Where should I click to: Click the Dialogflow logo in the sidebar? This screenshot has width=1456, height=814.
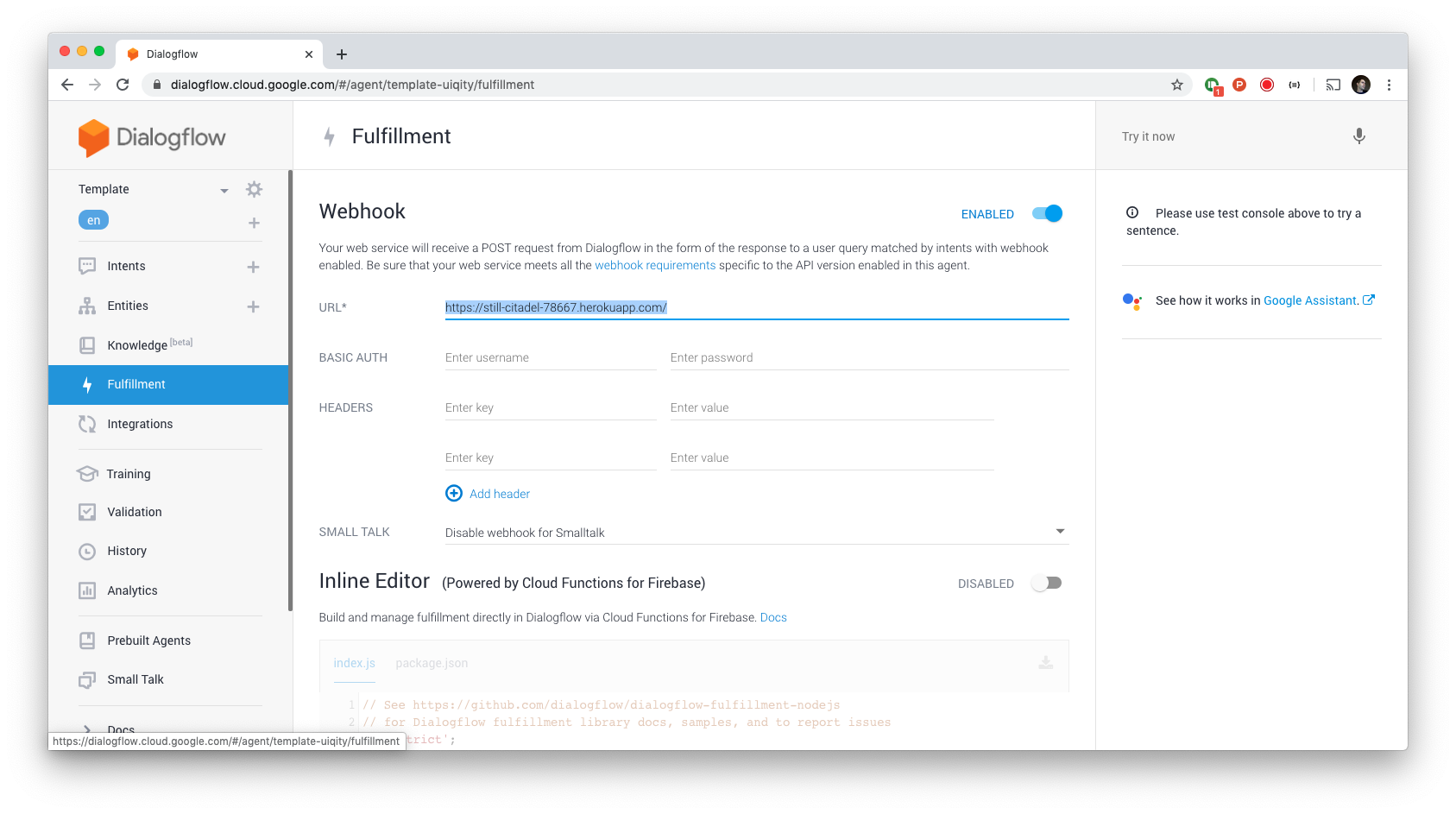coord(152,137)
